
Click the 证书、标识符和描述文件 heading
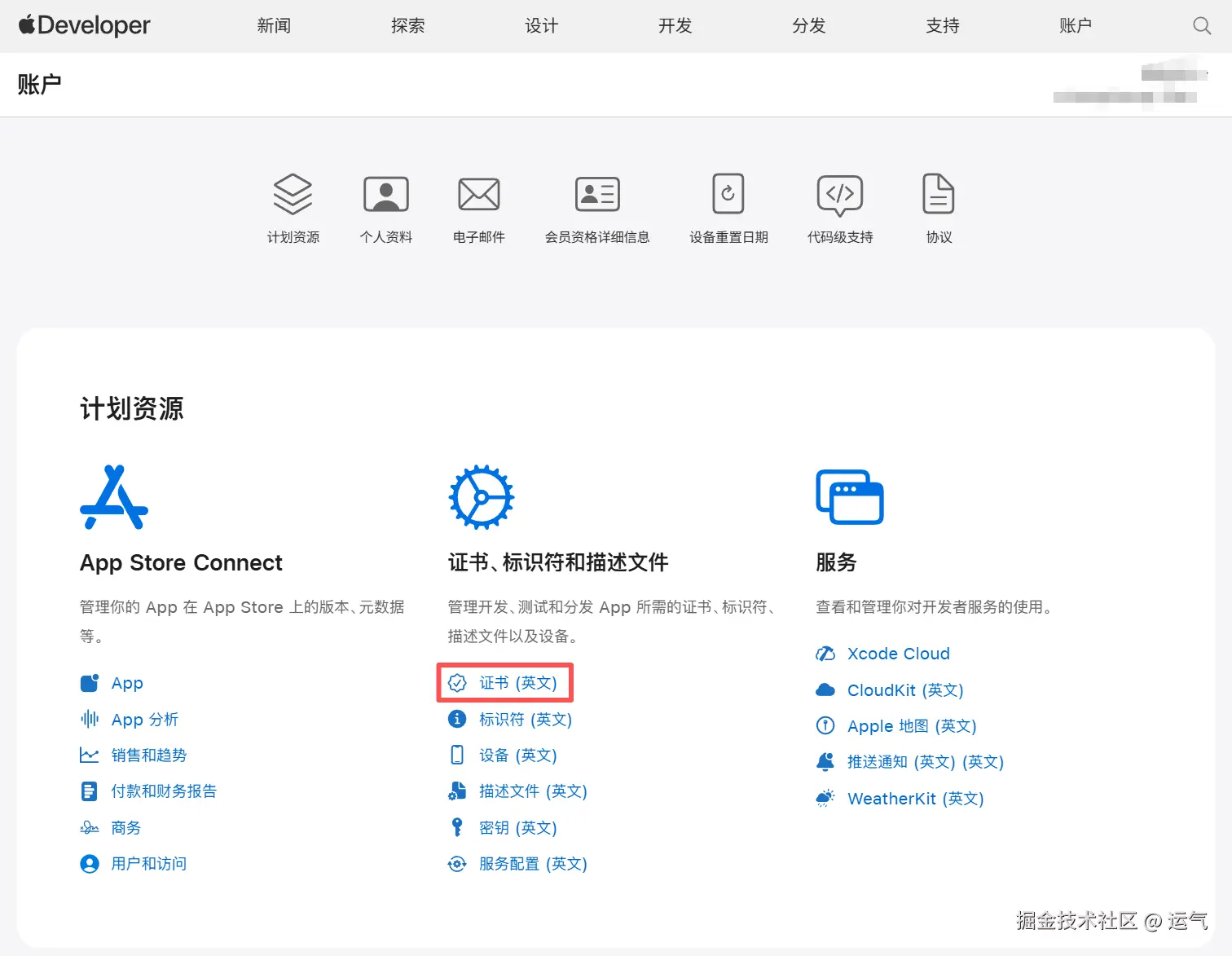coord(558,562)
